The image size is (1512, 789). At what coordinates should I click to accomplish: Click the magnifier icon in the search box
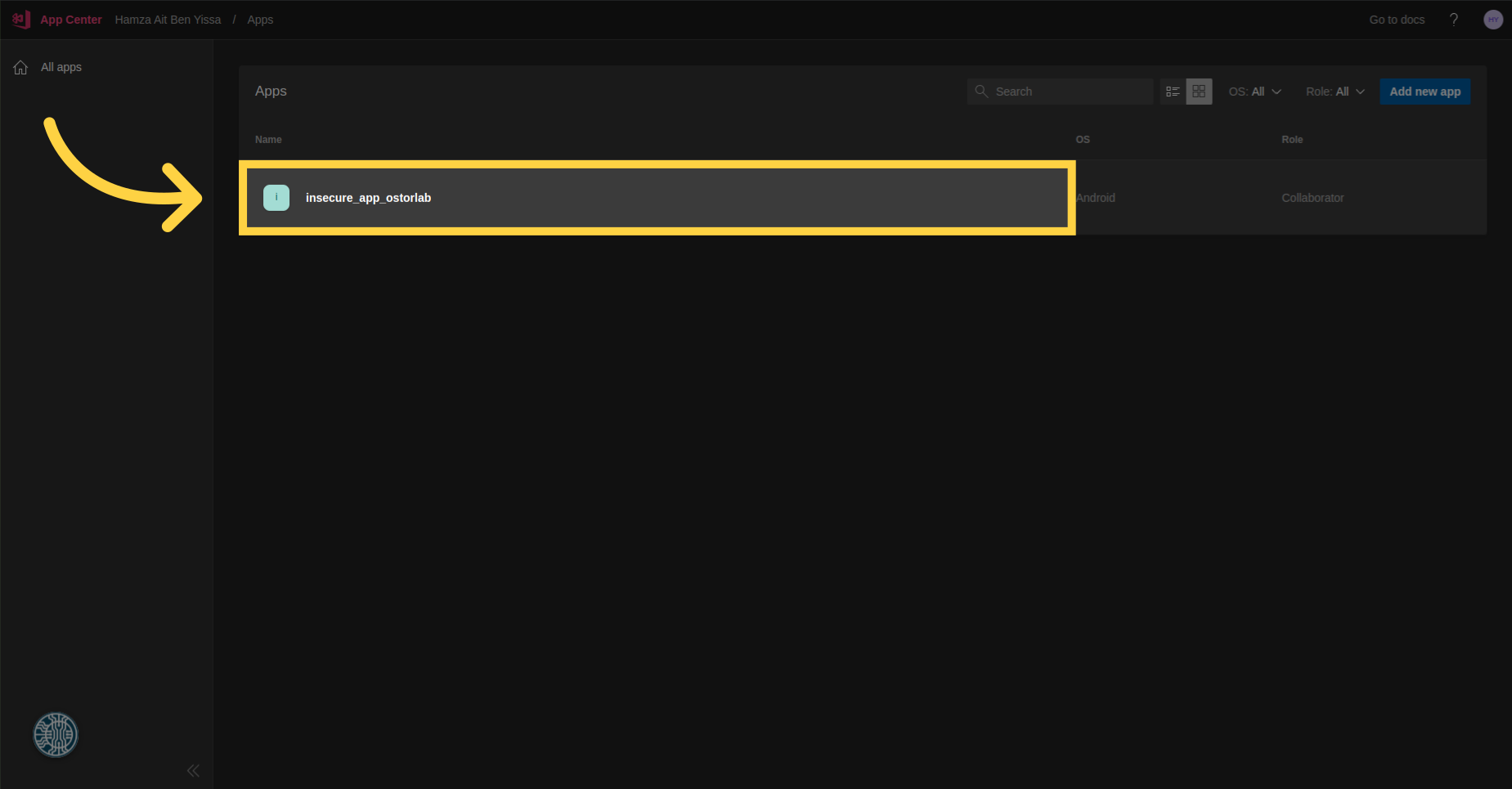coord(981,92)
